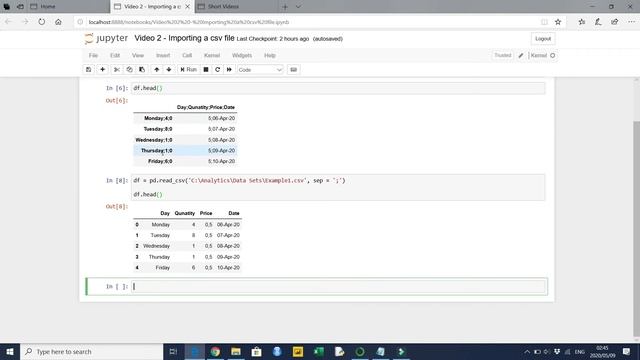Copy selected cells in the toolbar
Viewport: 640px width, 360px height.
129,70
